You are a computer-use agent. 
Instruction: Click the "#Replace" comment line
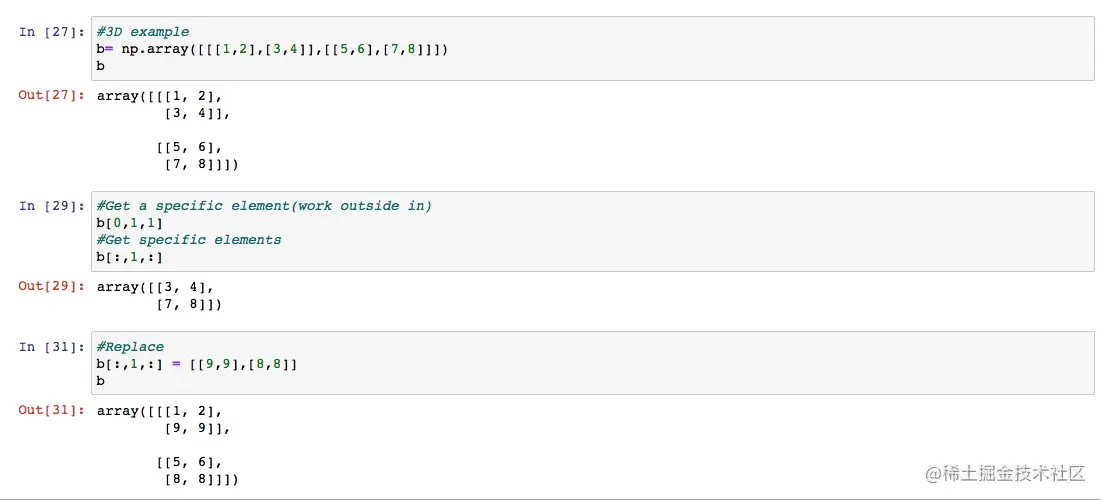tap(130, 347)
